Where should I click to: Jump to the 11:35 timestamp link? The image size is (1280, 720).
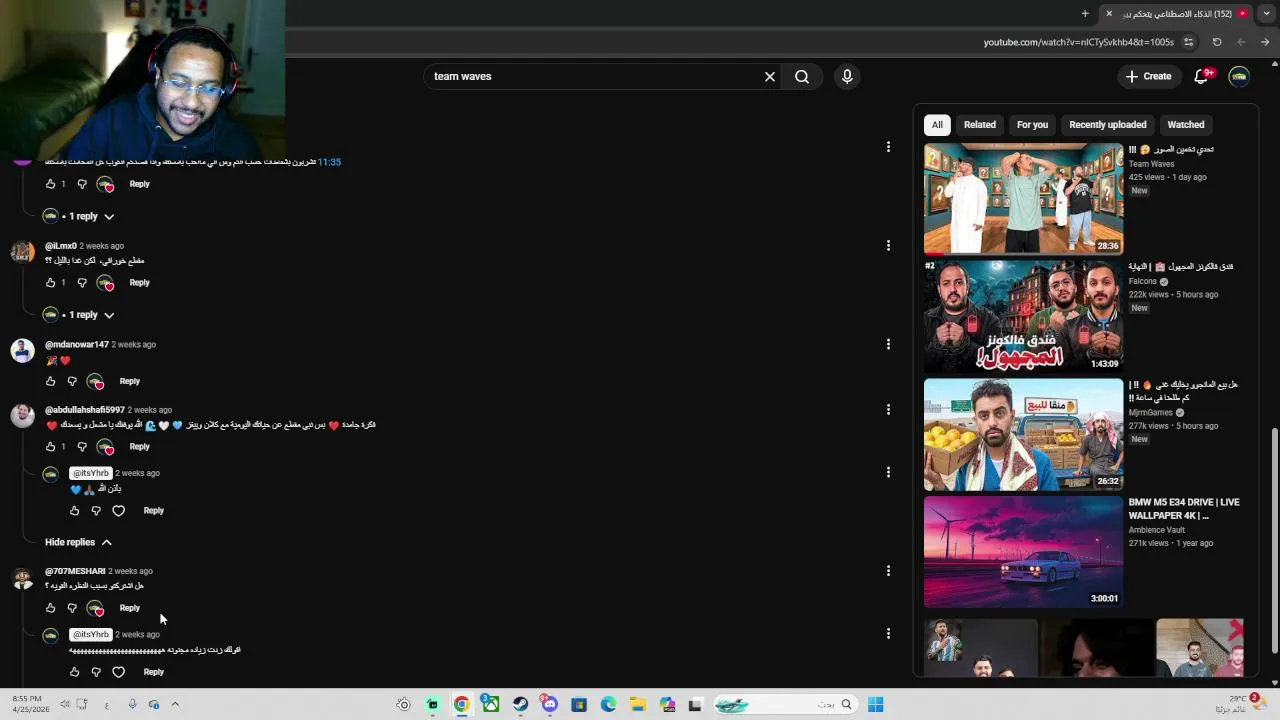329,162
